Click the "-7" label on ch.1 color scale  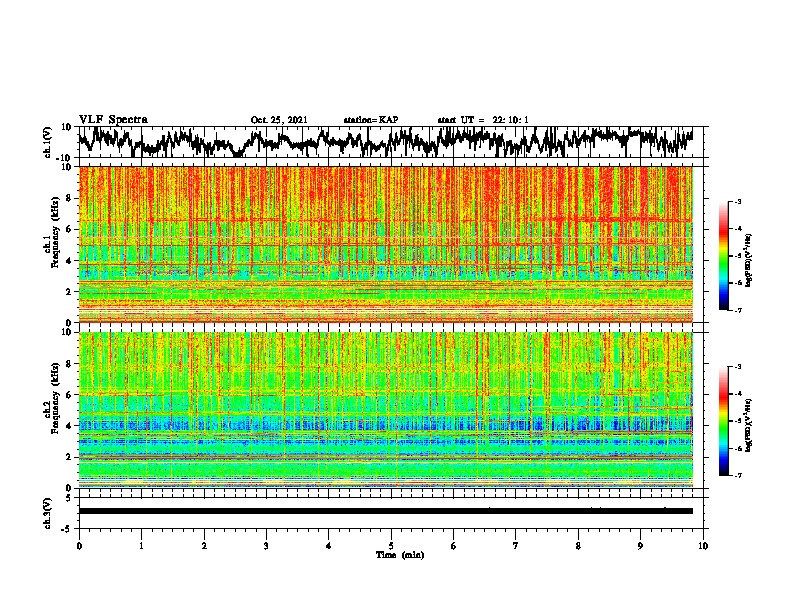737,310
